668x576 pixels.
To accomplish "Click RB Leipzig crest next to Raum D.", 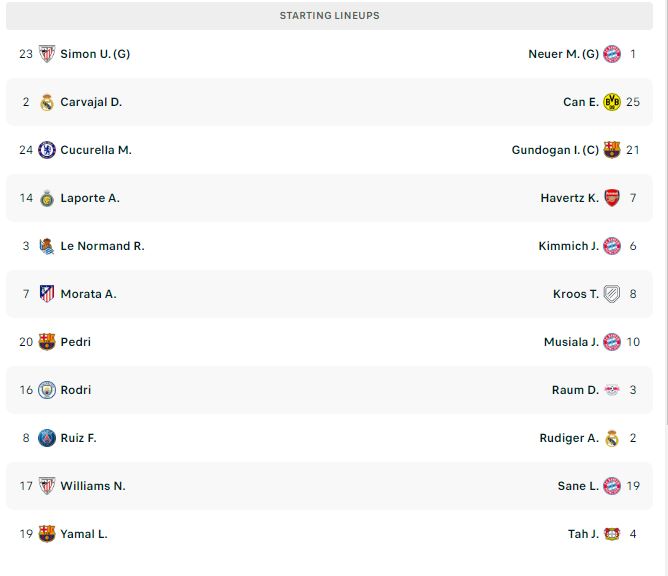I will tap(612, 390).
